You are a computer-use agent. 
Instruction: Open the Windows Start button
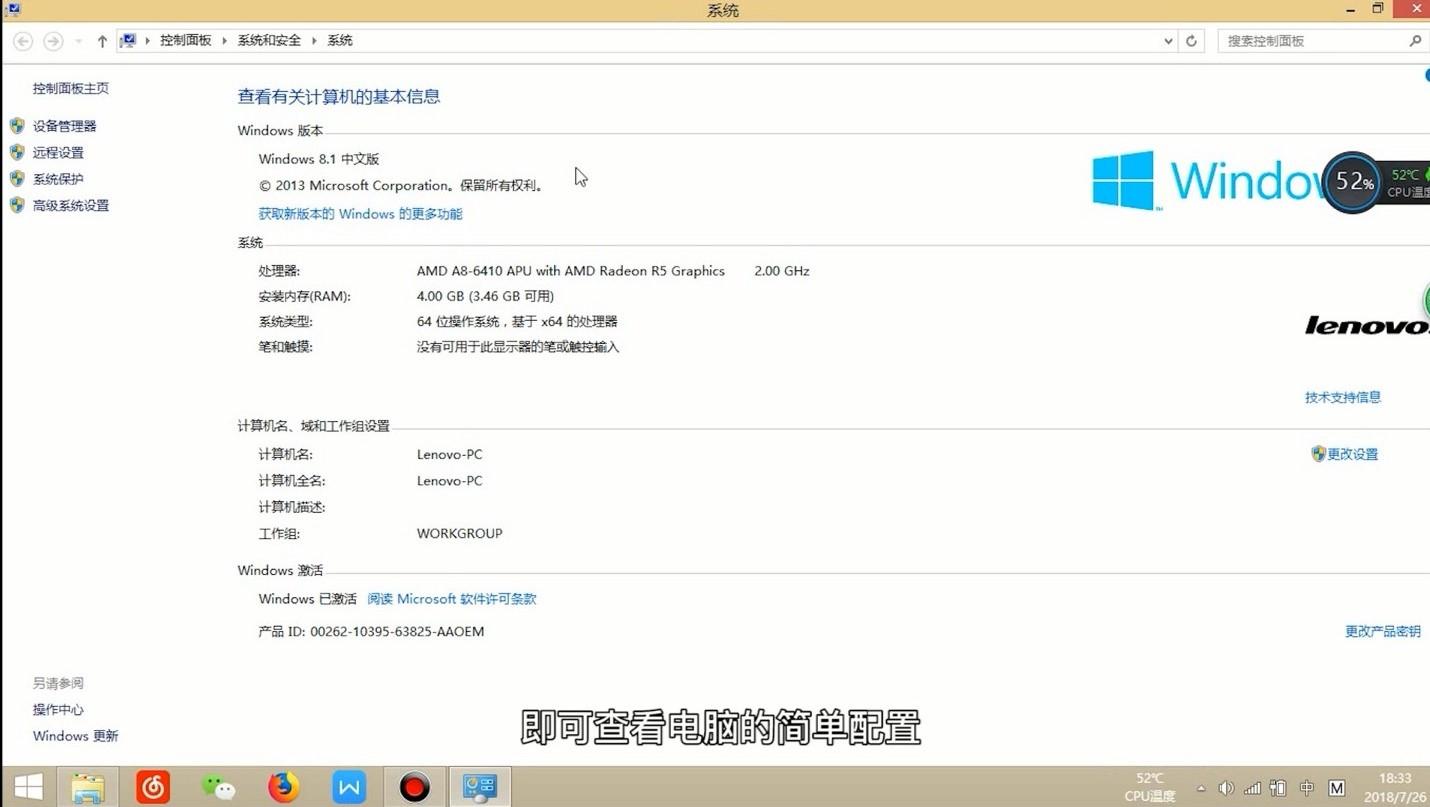click(x=28, y=787)
